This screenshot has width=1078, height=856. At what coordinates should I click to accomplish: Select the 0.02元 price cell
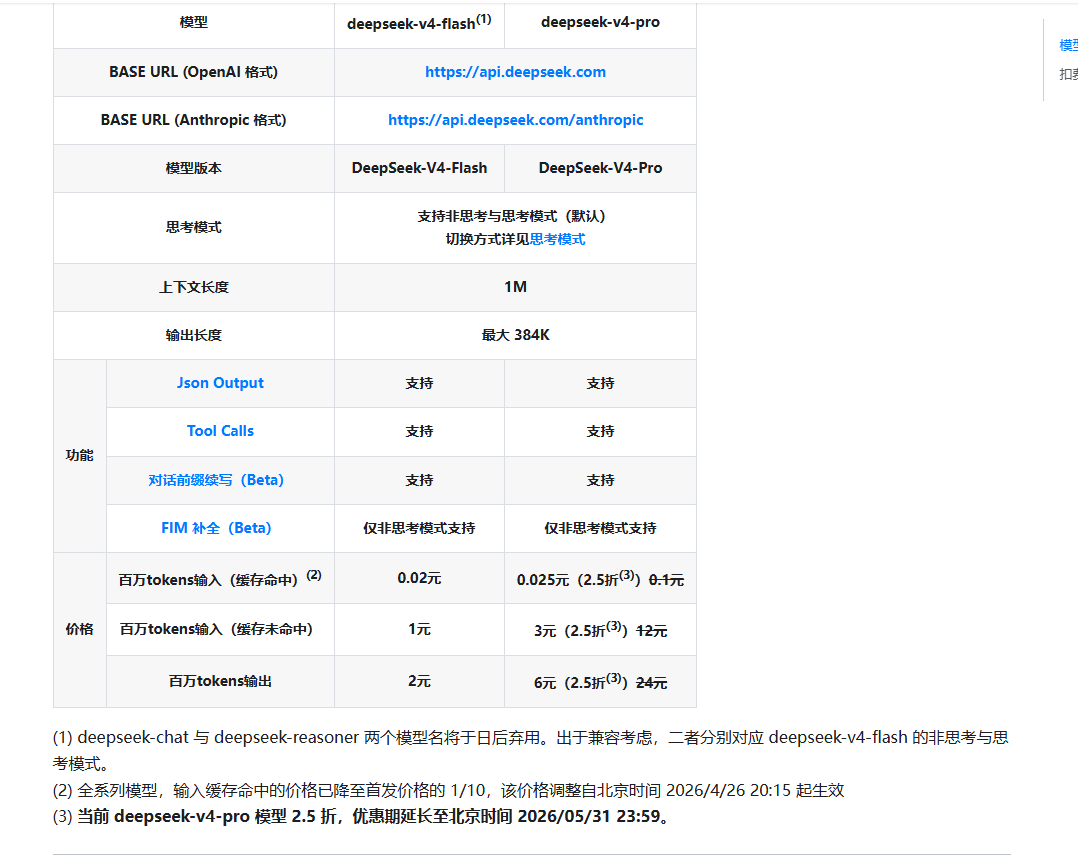coord(419,578)
